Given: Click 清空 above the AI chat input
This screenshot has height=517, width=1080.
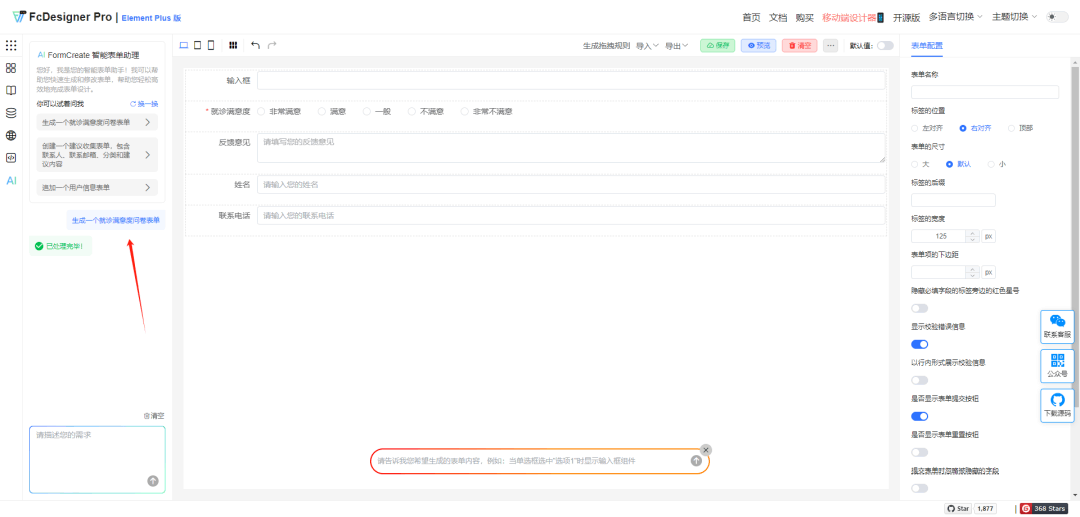Looking at the screenshot, I should (x=154, y=416).
